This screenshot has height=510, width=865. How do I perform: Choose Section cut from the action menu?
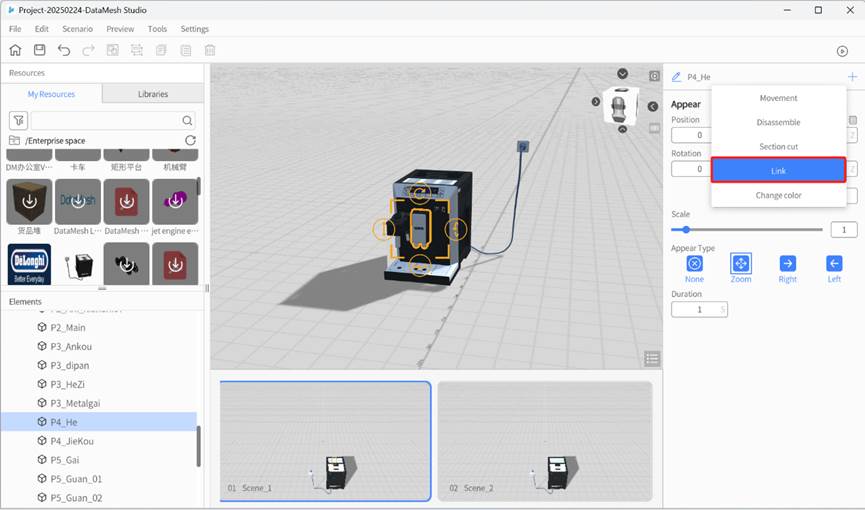[x=778, y=147]
